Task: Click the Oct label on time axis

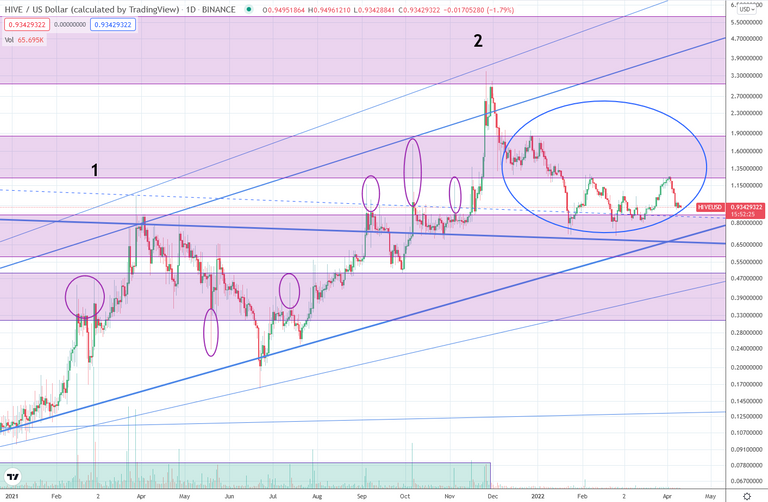Action: (x=405, y=496)
